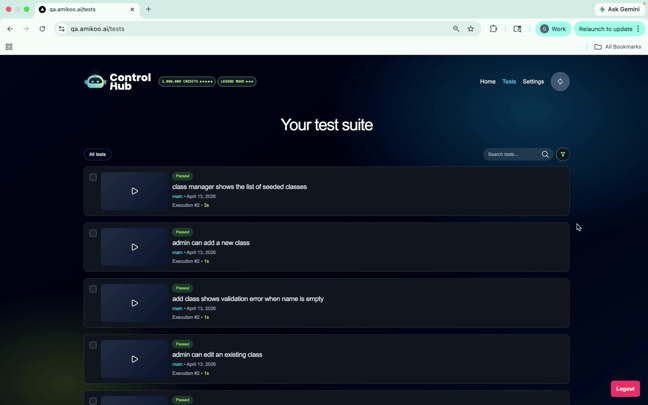Check the 'add class shows validation error' test box
Image resolution: width=648 pixels, height=405 pixels.
click(93, 289)
